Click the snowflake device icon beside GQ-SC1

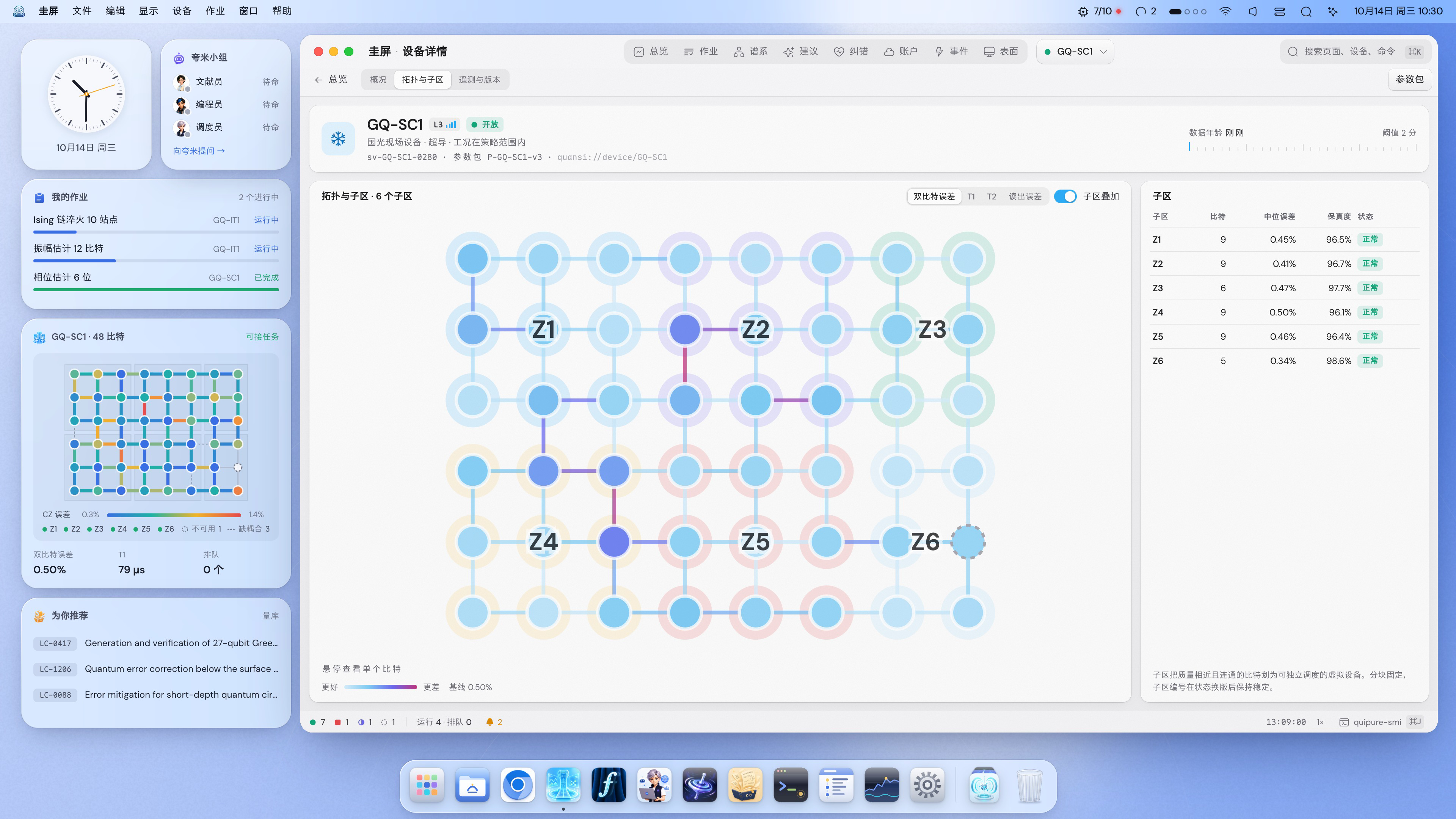(338, 138)
